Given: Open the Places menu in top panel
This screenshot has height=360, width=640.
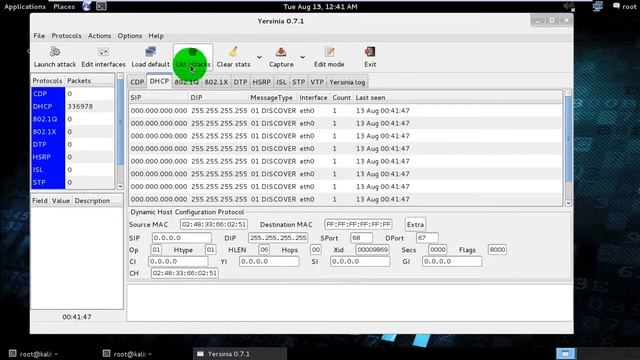Looking at the screenshot, I should pos(64,7).
